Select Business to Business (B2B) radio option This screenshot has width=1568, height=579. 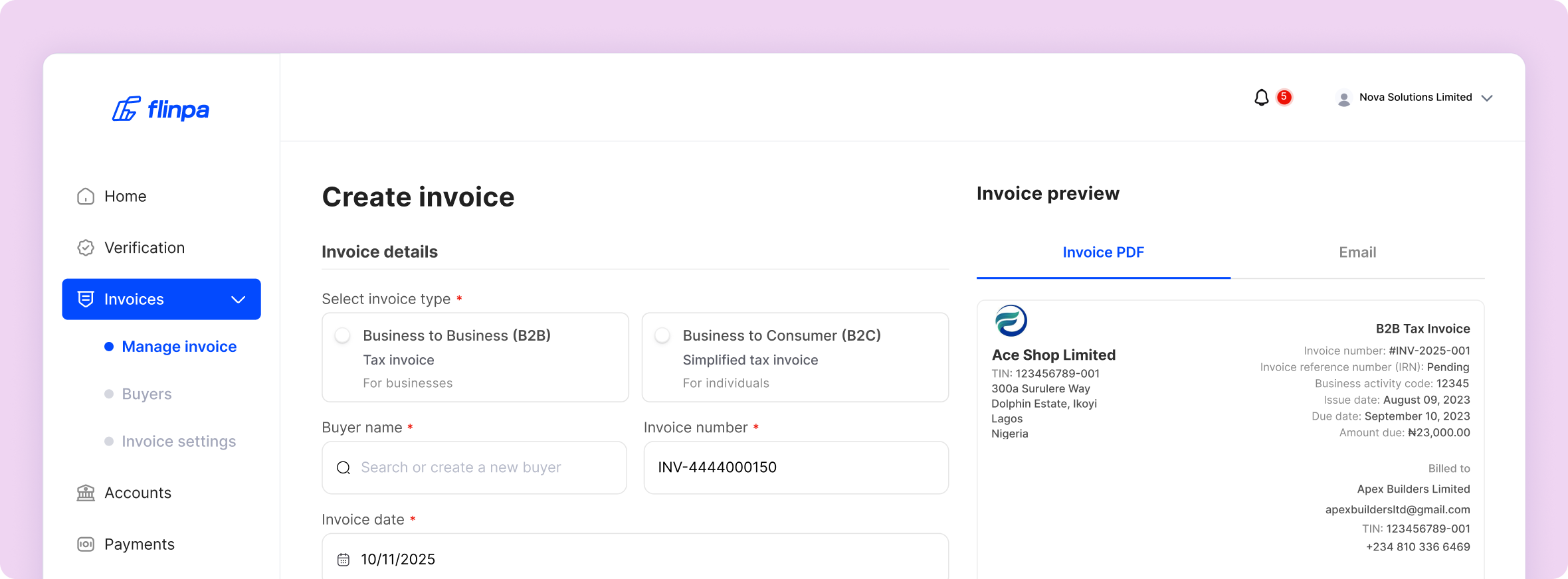(343, 336)
